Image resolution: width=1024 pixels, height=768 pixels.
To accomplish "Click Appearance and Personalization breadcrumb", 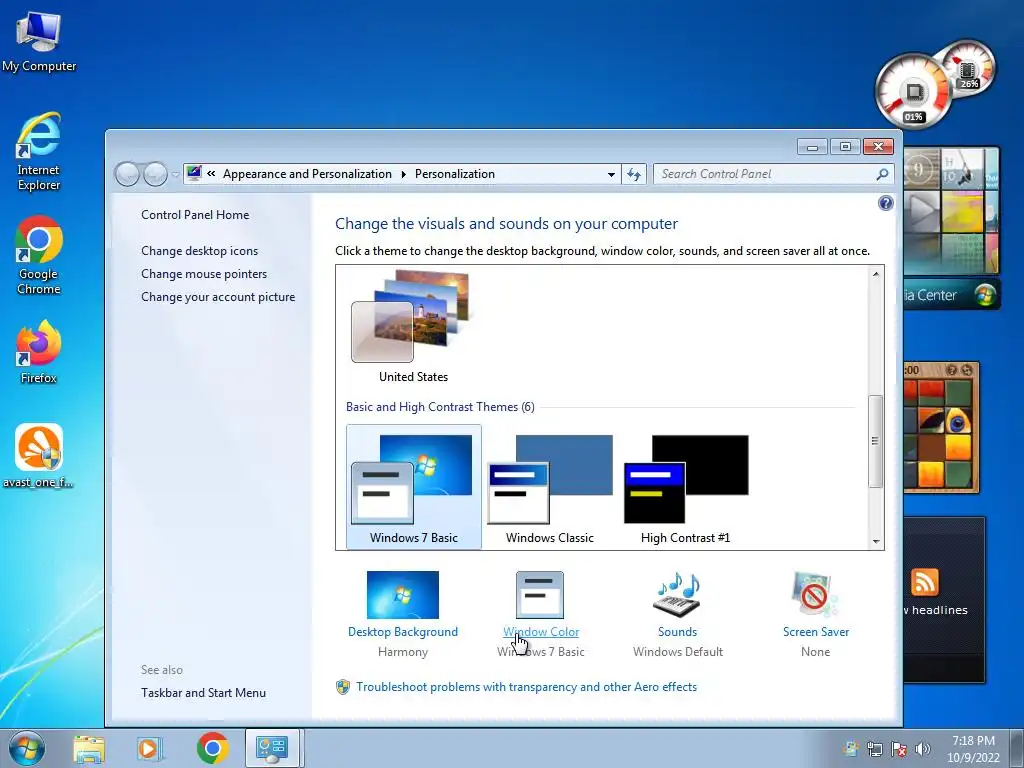I will click(307, 174).
